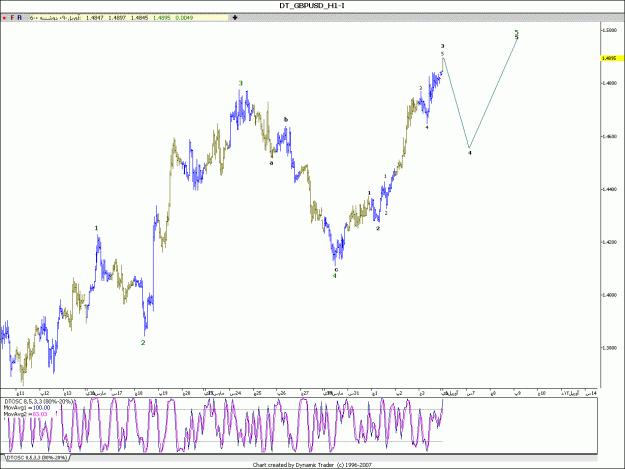625x469 pixels.
Task: Click the MovAvg1 = 100.00 readout
Action: (x=27, y=408)
